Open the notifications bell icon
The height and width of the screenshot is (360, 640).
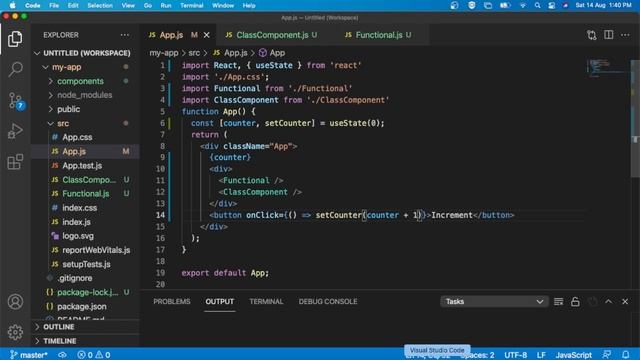(x=625, y=355)
